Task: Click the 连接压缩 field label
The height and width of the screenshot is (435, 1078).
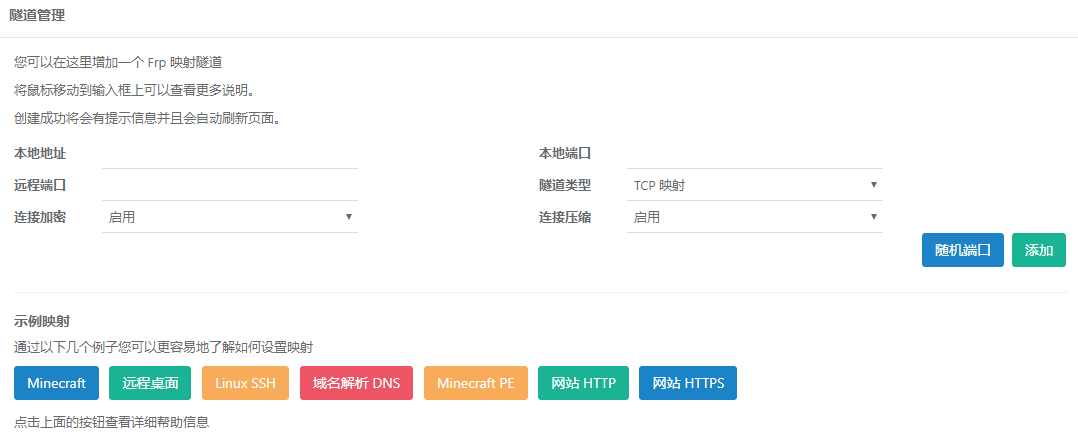Action: tap(565, 217)
